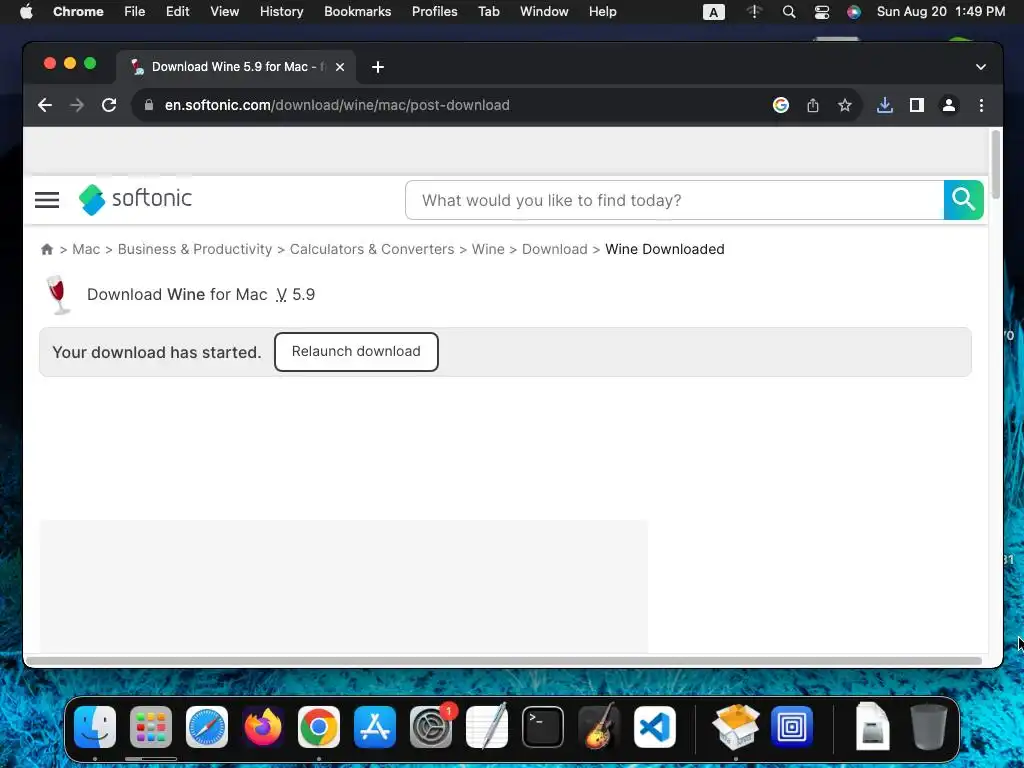Open Firefox from the Dock
Viewport: 1024px width, 768px height.
(263, 727)
